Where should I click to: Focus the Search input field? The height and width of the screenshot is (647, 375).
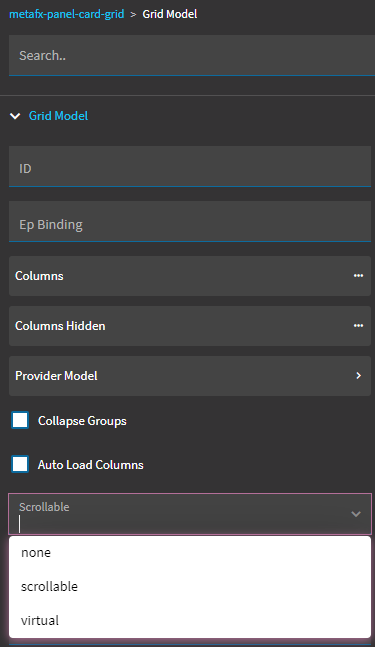192,55
